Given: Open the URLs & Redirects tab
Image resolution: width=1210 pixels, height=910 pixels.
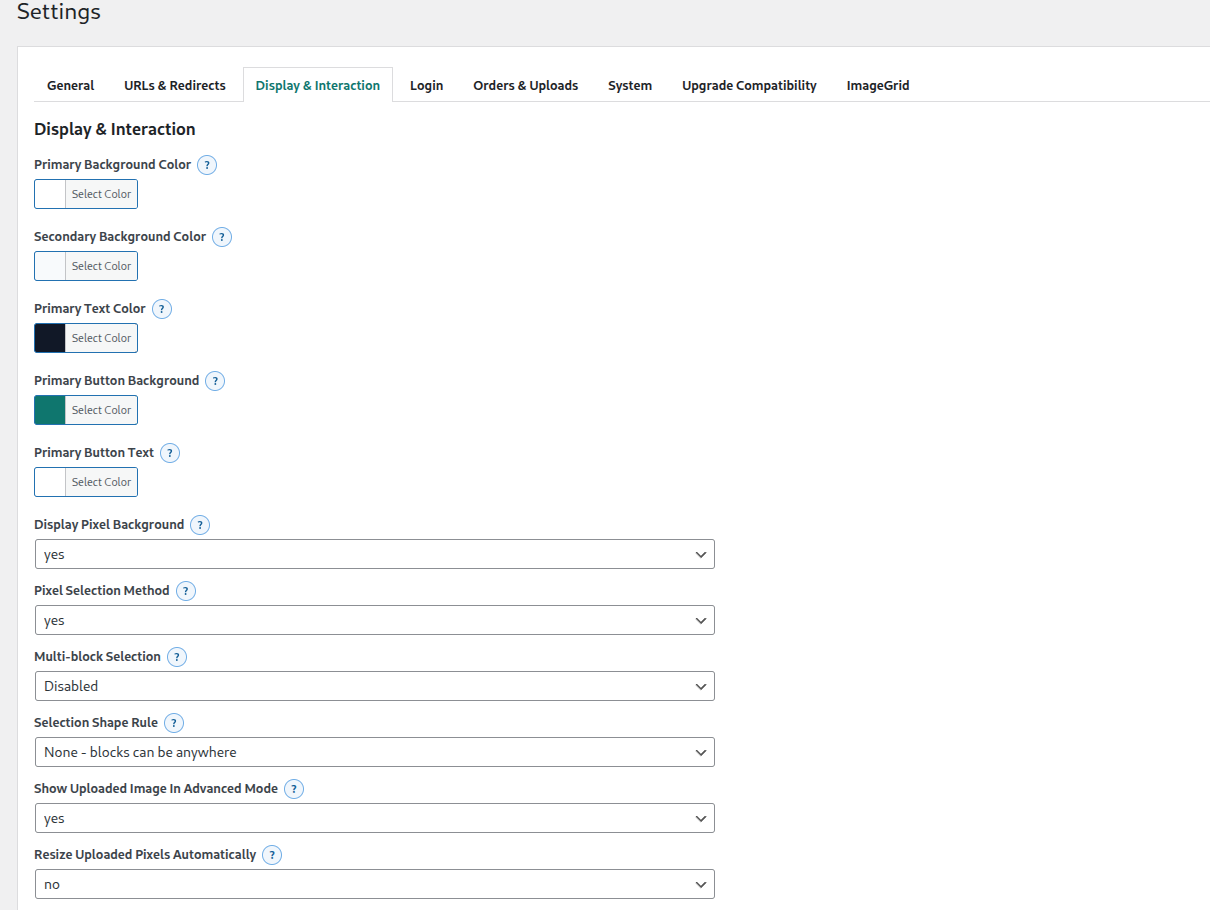Looking at the screenshot, I should (175, 86).
